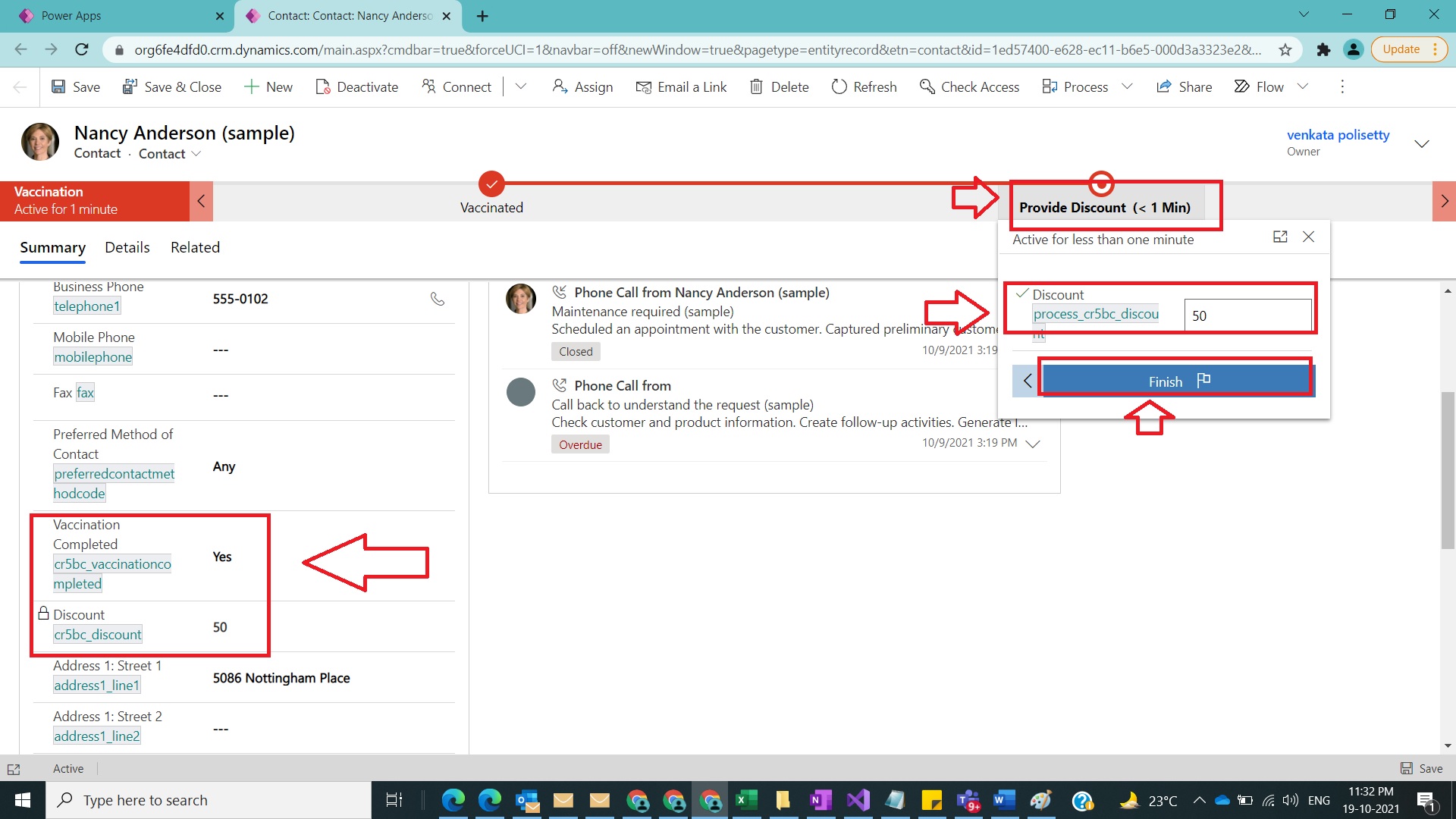Click the Vaccinated stage check circle
1456x819 pixels.
(491, 184)
